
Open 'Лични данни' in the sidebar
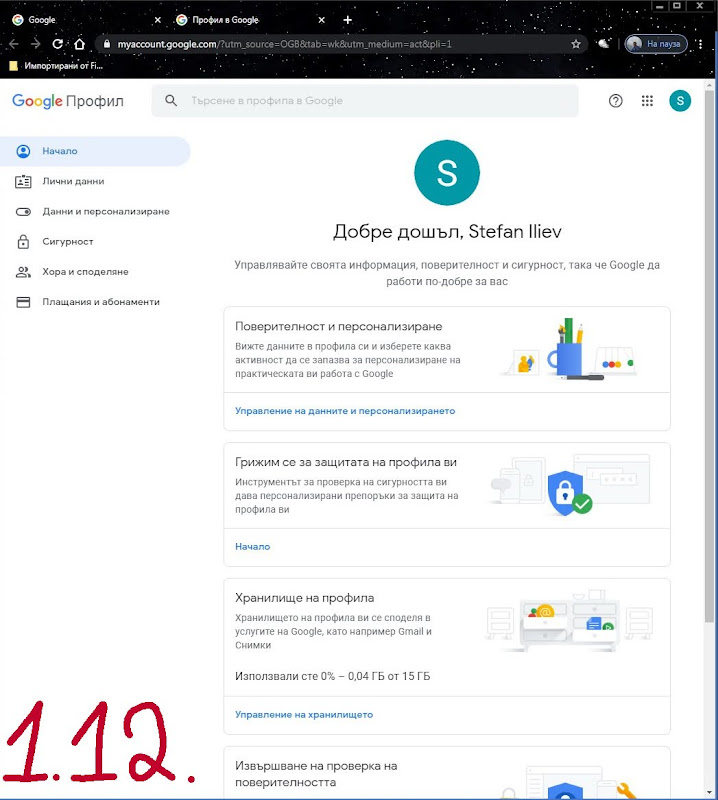tap(95, 181)
